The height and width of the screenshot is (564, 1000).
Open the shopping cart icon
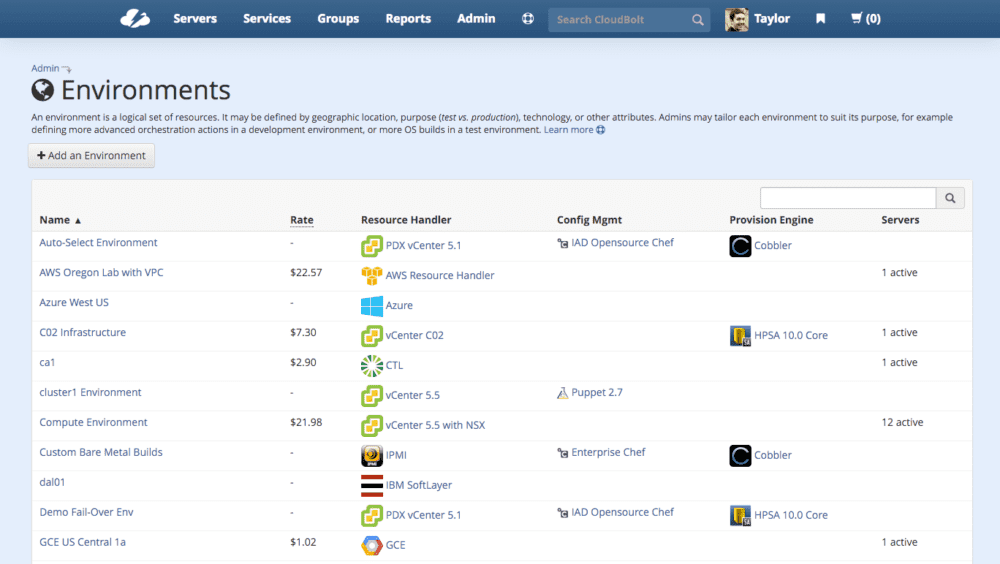click(865, 18)
